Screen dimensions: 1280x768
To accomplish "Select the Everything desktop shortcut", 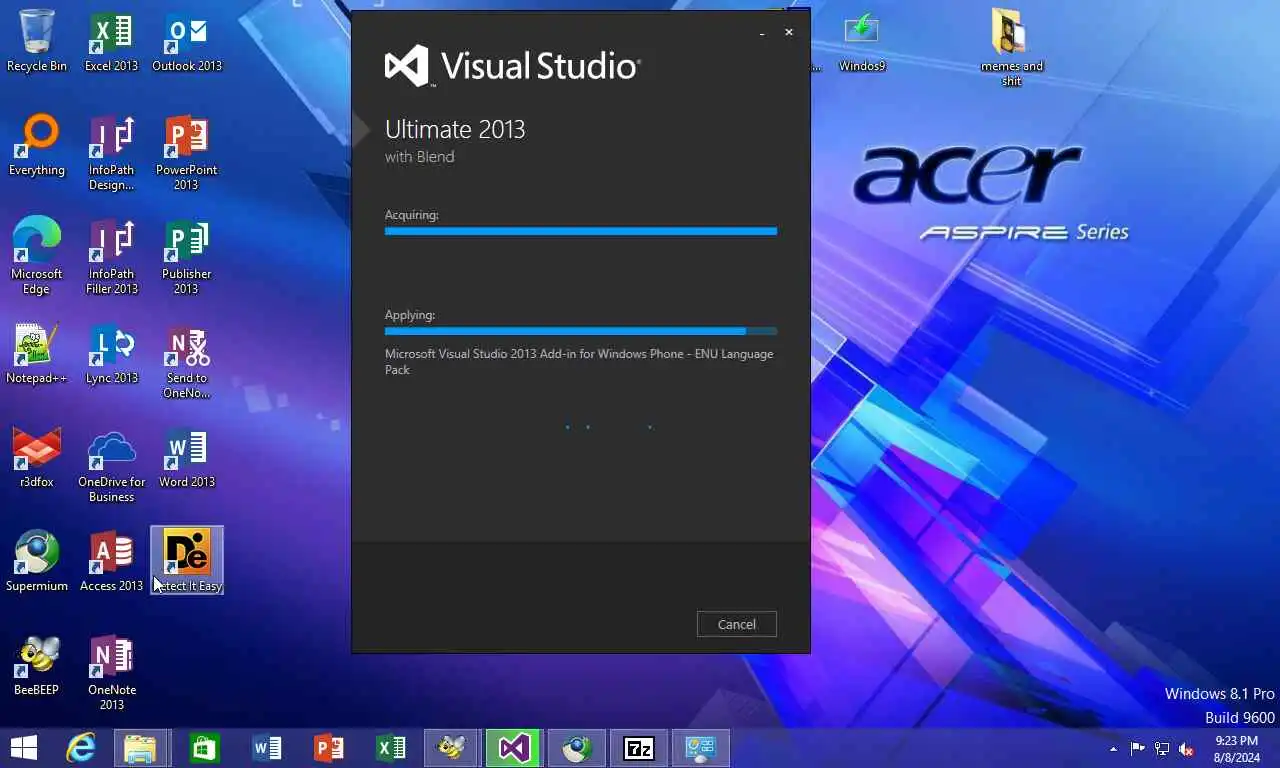I will (x=37, y=146).
